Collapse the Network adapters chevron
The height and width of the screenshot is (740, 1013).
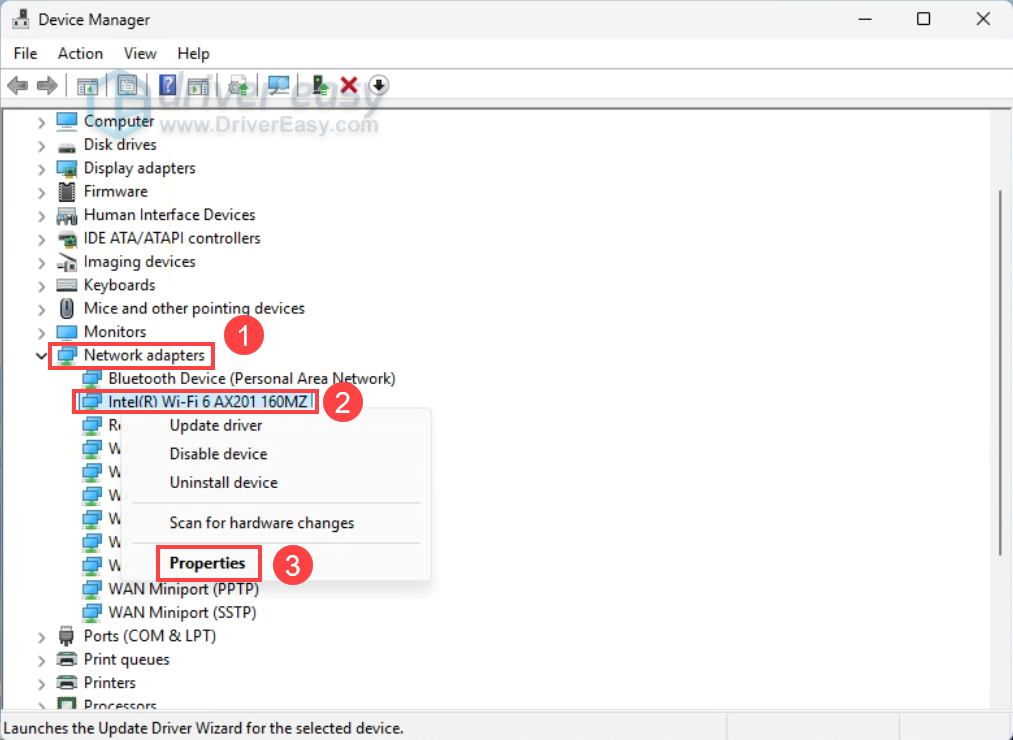point(41,355)
